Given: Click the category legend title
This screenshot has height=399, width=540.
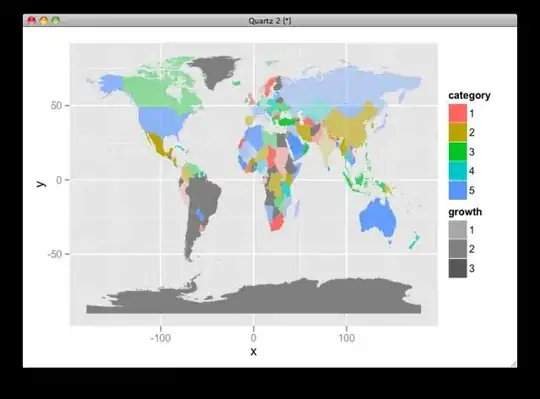Looking at the screenshot, I should (x=469, y=95).
